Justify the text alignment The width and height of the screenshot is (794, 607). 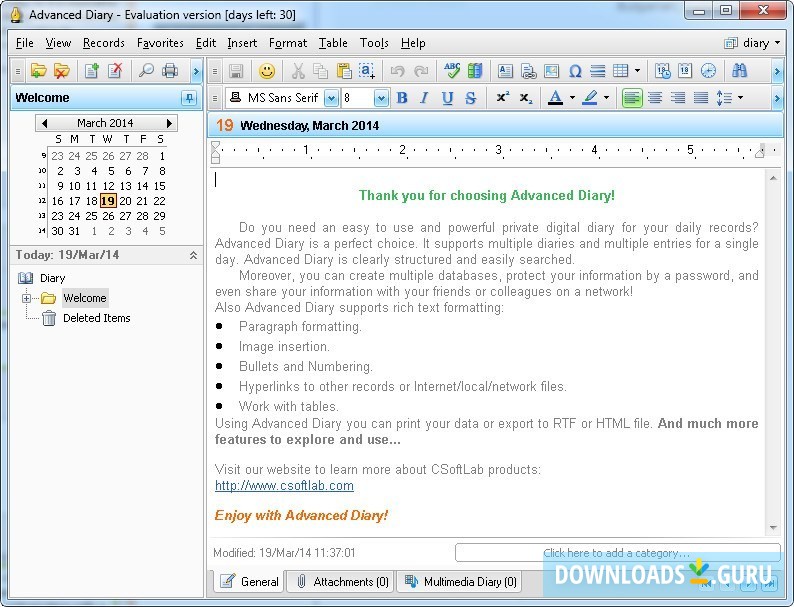701,98
